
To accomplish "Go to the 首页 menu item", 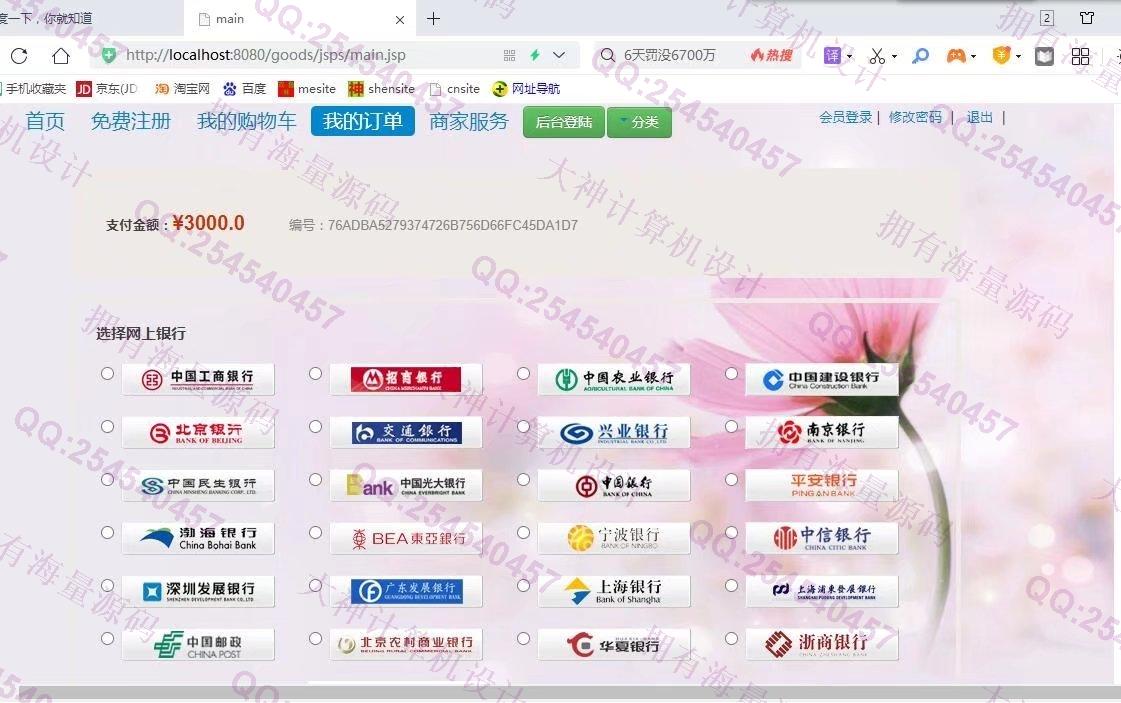I will [45, 121].
